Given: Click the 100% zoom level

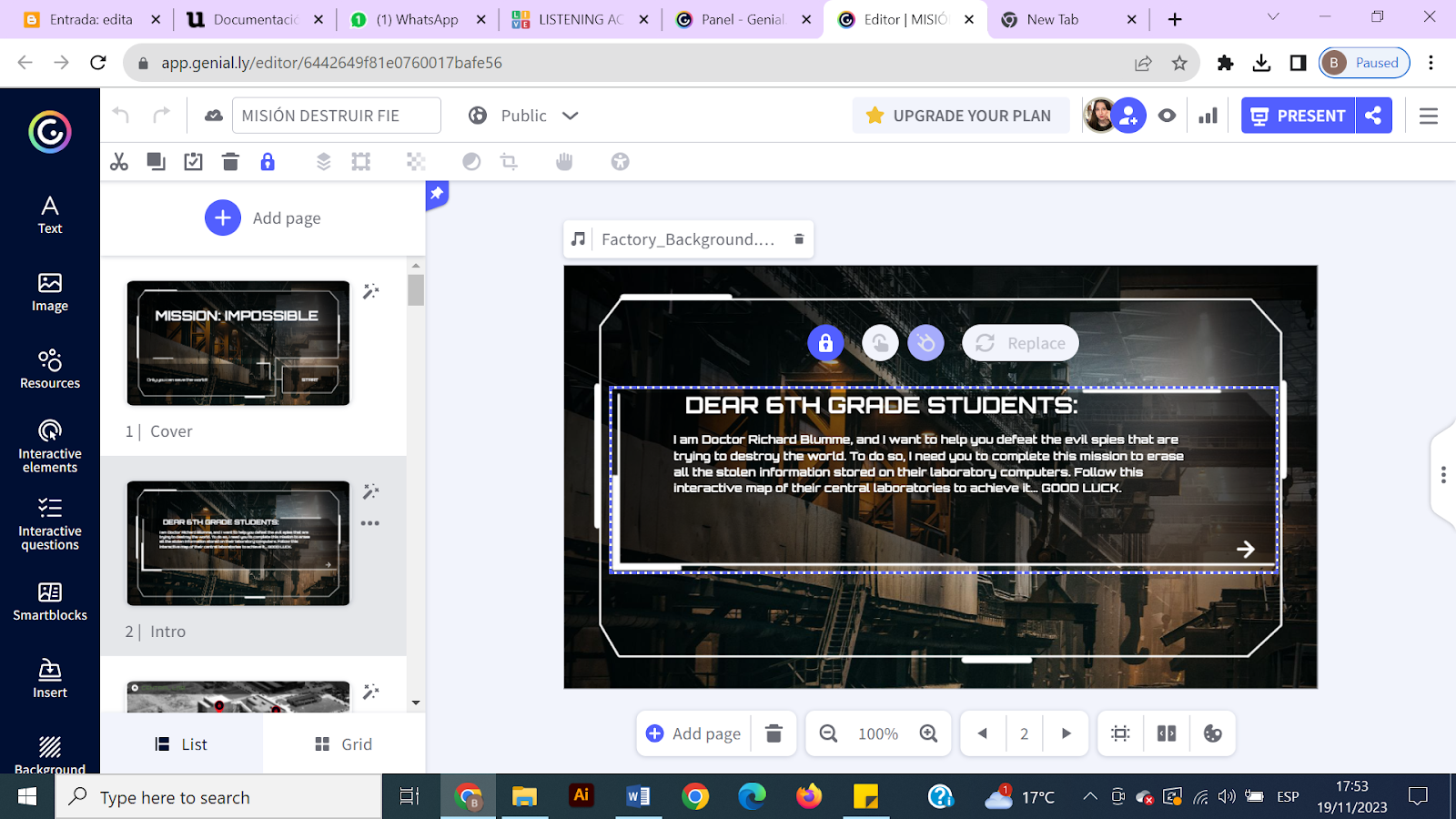Looking at the screenshot, I should click(878, 733).
